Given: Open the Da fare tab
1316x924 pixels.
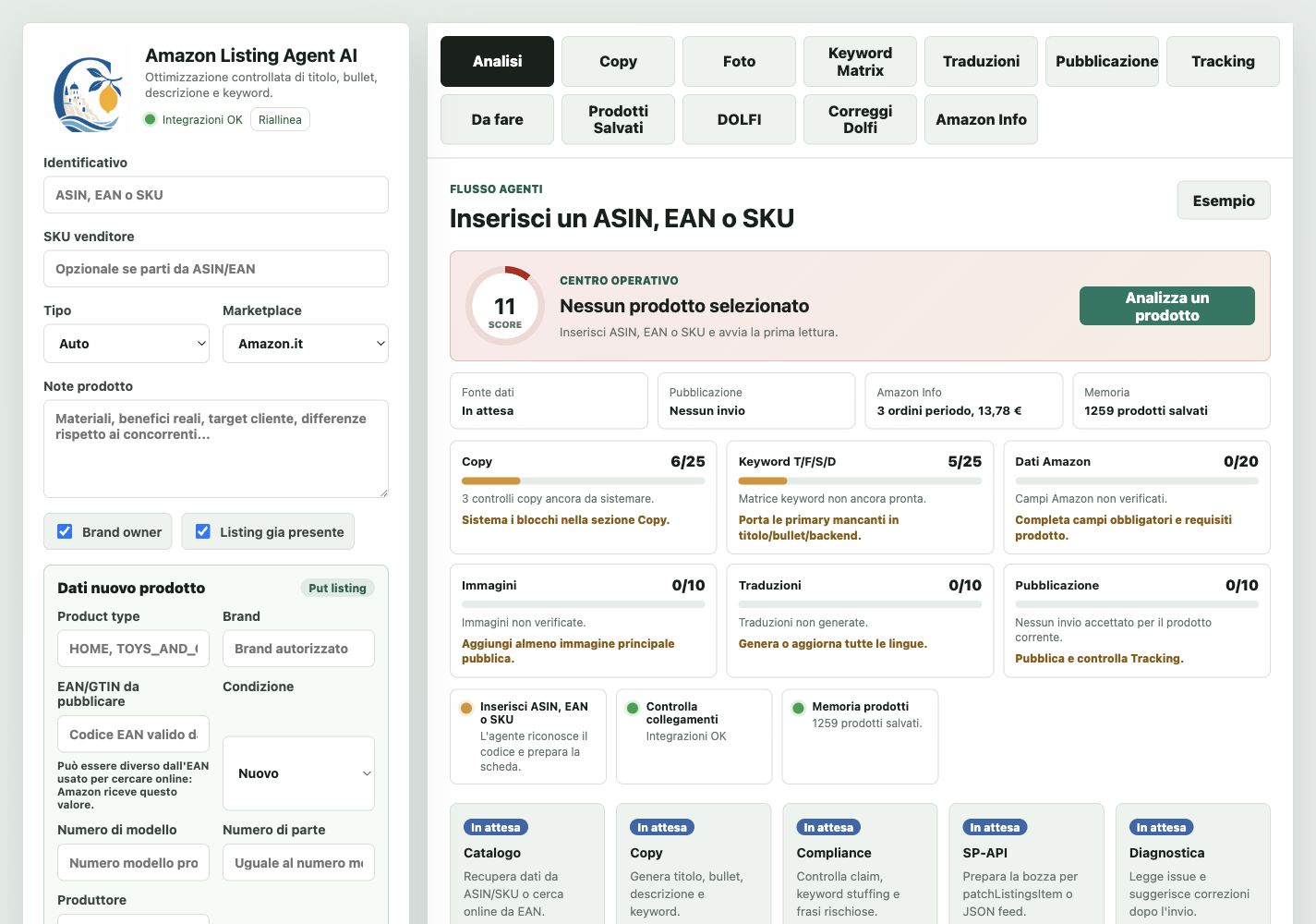Looking at the screenshot, I should point(497,119).
